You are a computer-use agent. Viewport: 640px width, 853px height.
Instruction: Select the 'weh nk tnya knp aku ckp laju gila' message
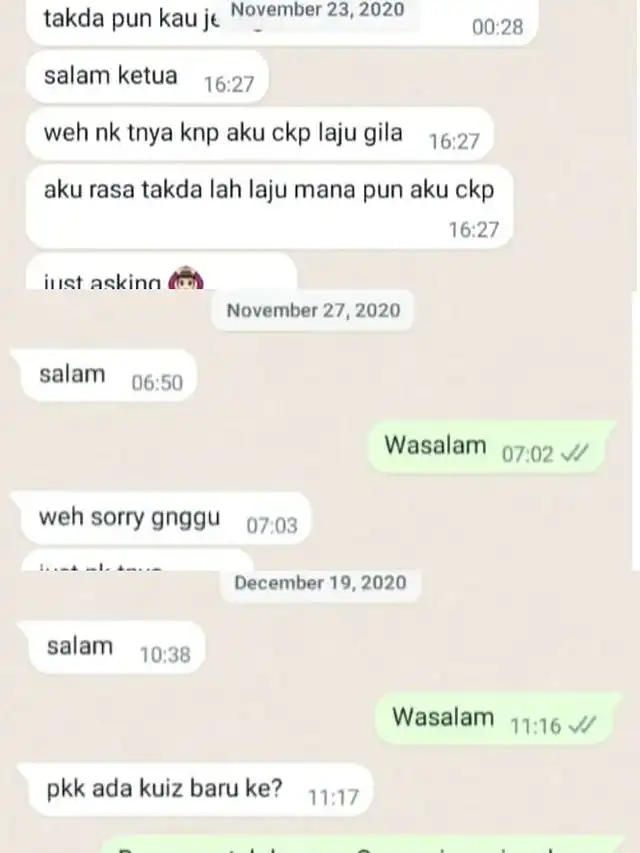[260, 134]
